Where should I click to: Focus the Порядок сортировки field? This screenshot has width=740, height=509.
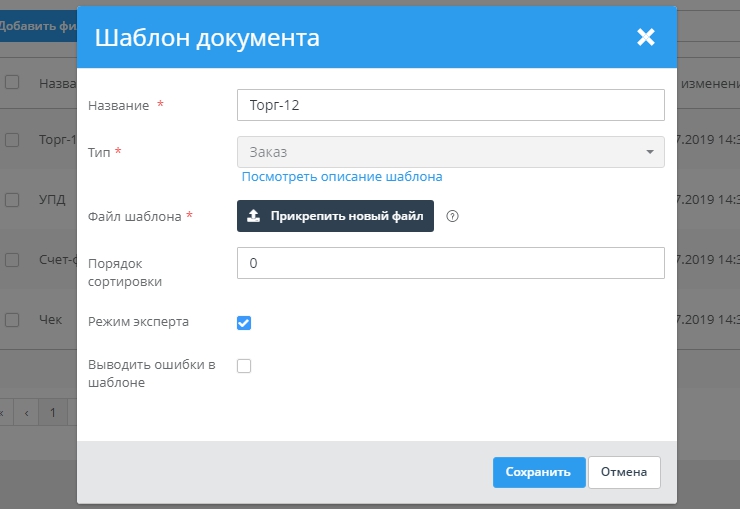coord(450,263)
